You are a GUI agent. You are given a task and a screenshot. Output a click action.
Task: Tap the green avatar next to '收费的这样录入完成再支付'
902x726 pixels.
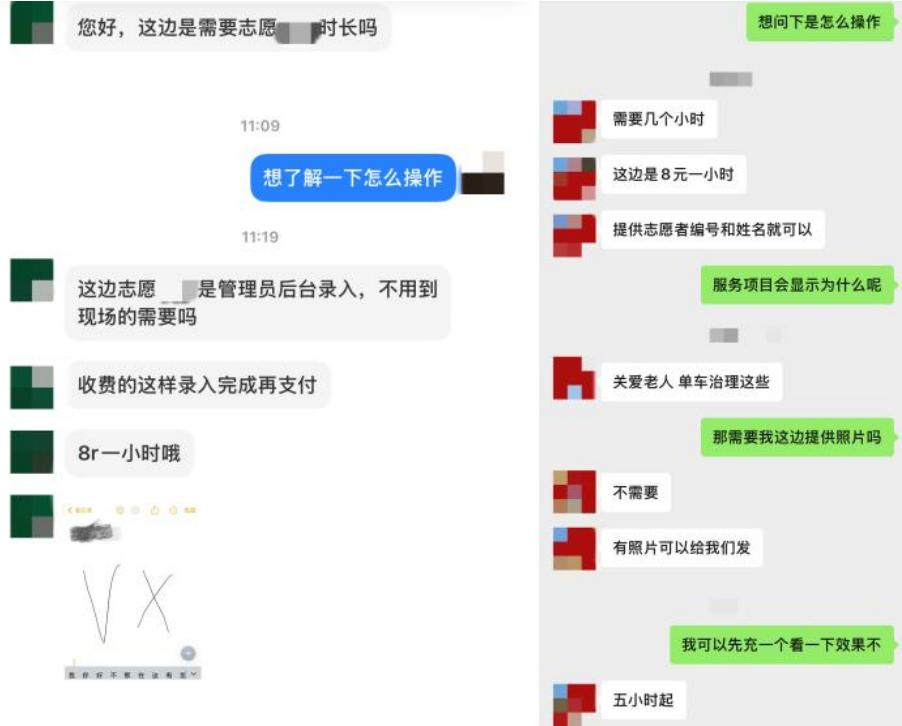(32, 387)
